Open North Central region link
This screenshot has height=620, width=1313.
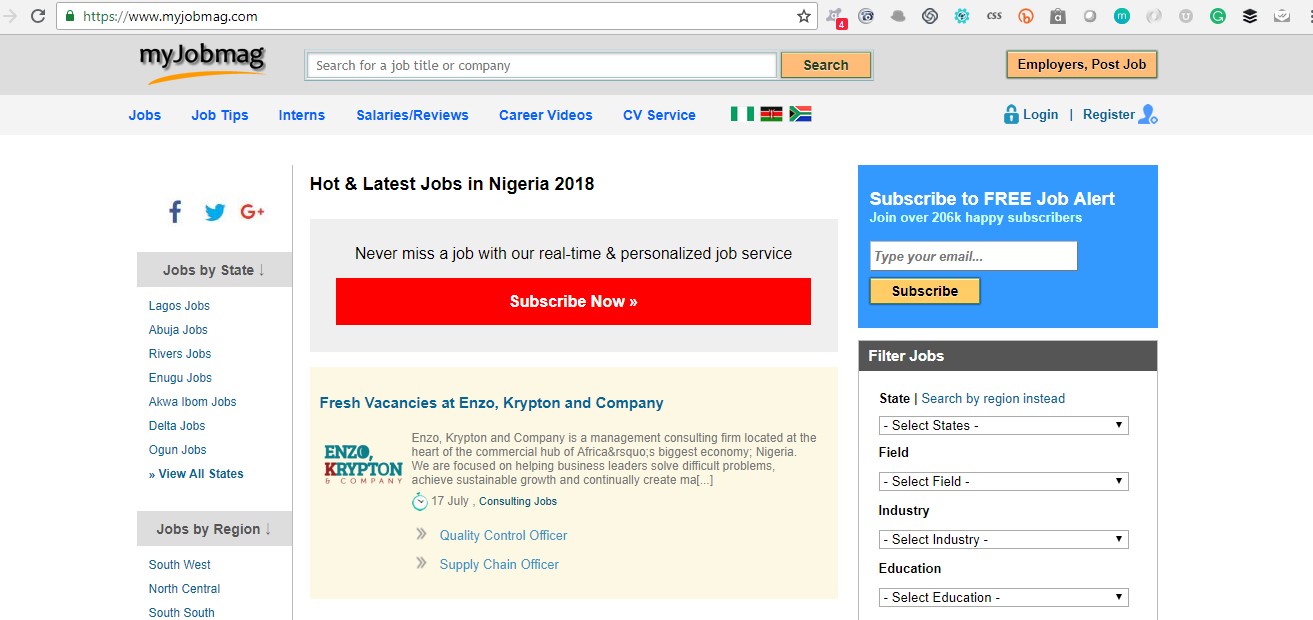[185, 589]
